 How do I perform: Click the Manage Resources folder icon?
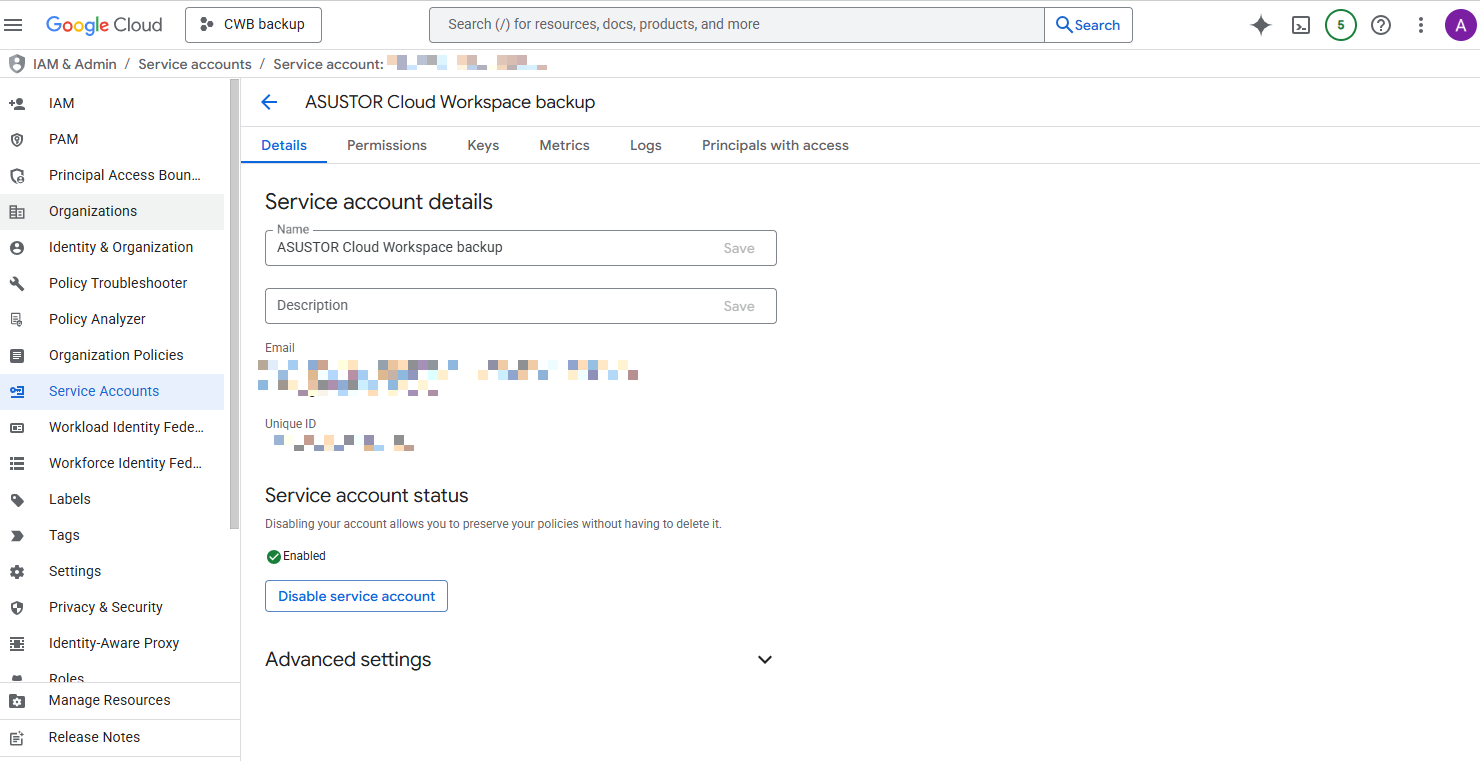tap(17, 701)
